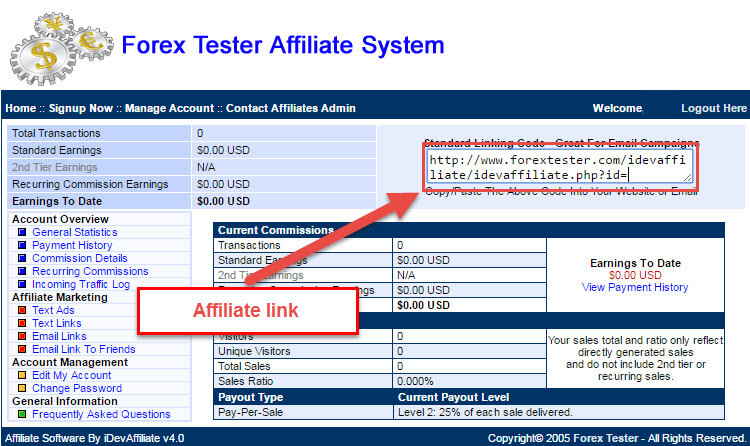This screenshot has width=750, height=446.
Task: Click the Unique Visitors row label
Action: 254,351
